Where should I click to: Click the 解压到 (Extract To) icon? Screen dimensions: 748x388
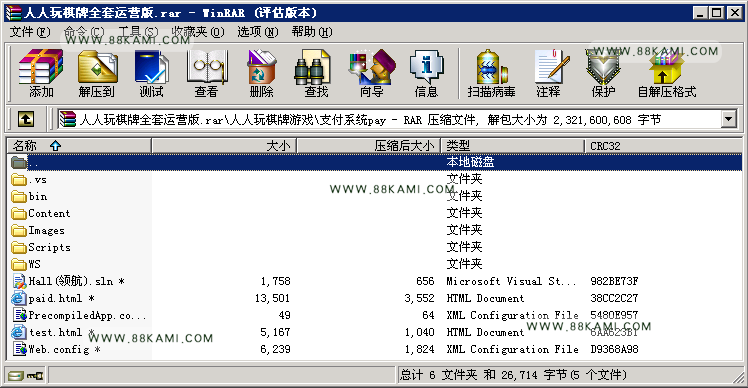click(x=97, y=73)
